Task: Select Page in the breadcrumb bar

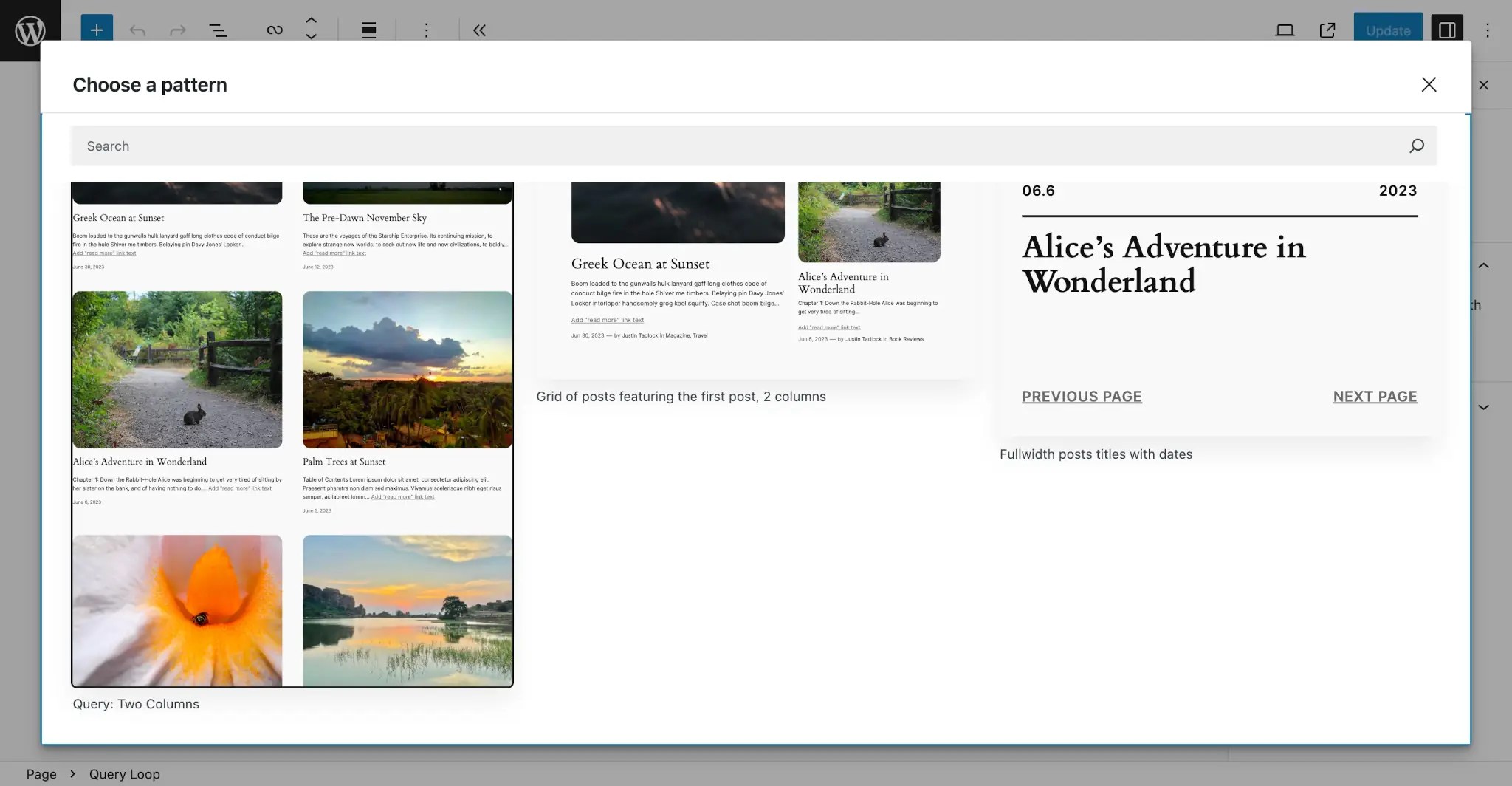Action: pos(42,773)
